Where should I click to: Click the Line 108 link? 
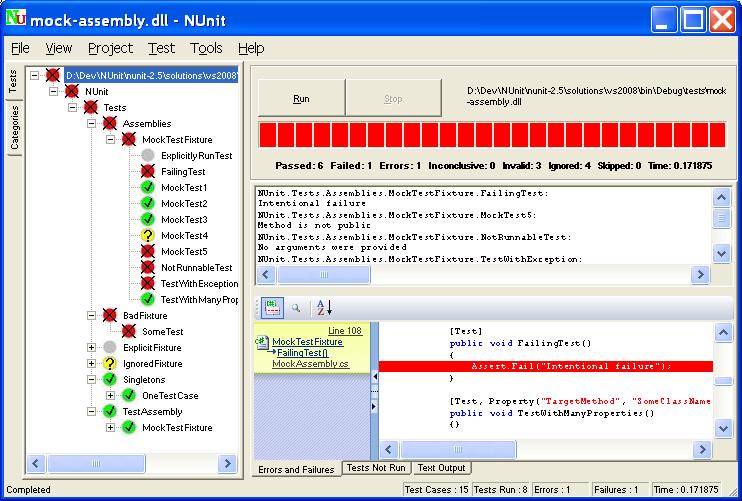[x=344, y=331]
